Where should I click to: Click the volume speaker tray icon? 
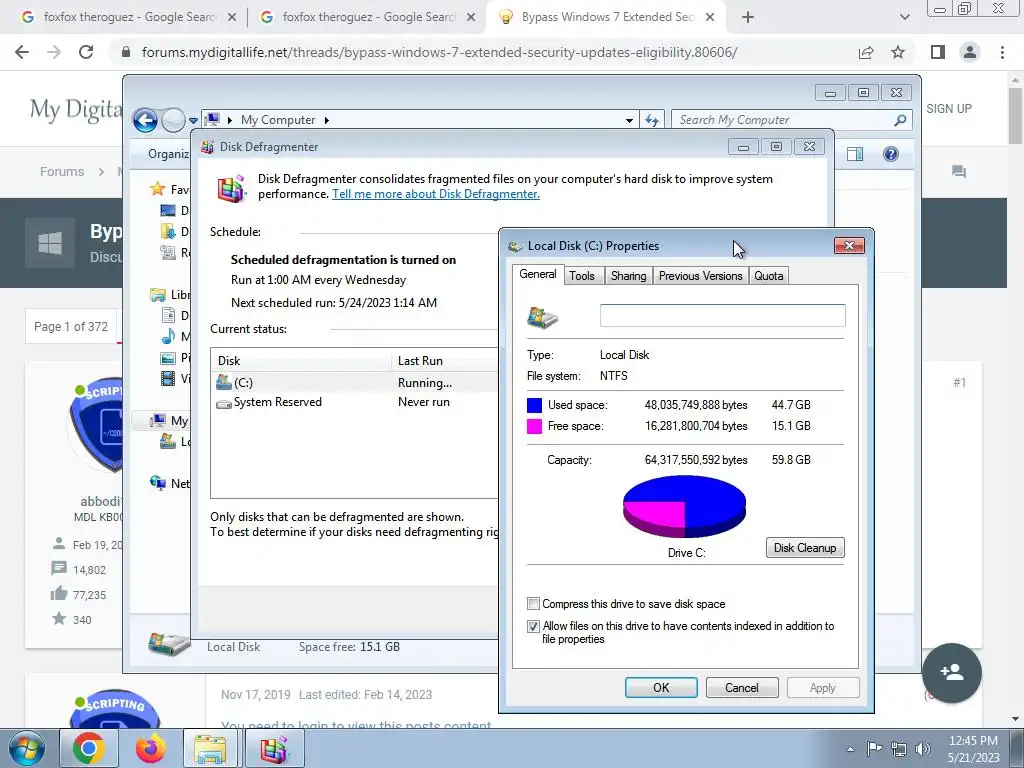click(x=922, y=749)
